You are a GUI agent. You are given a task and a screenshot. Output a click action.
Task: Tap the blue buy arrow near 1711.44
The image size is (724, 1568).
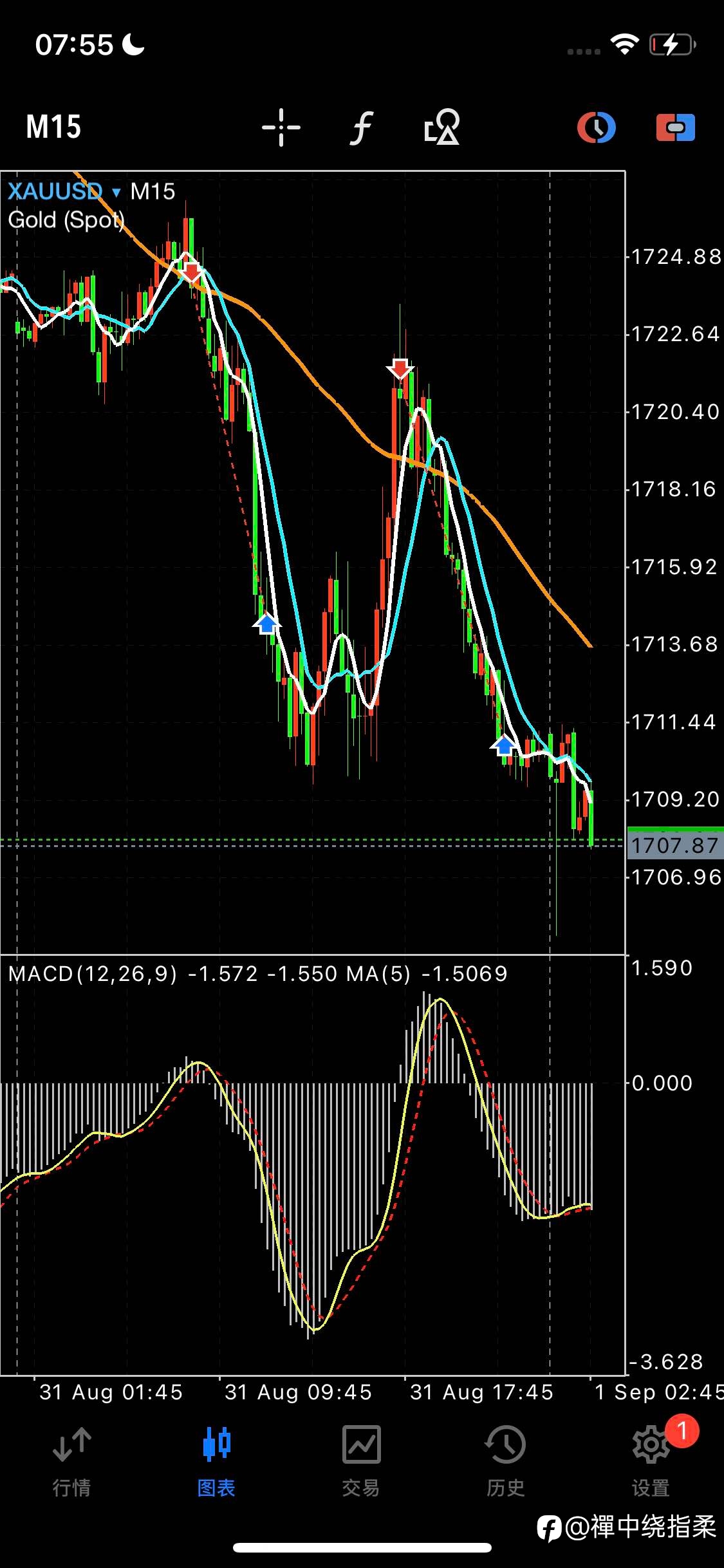pos(503,745)
